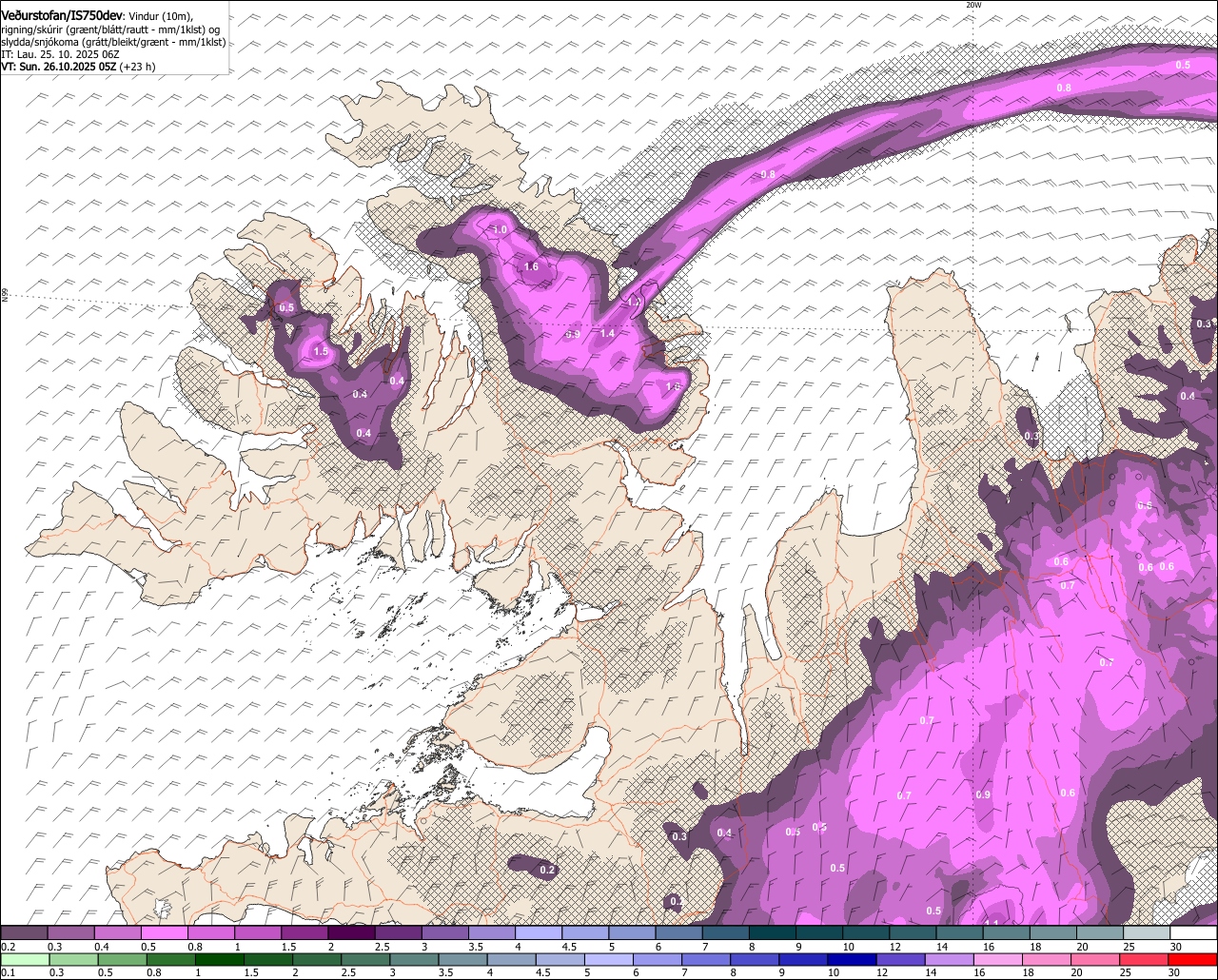
Task: Select top legend swatch between 4 and 4.5
Action: (x=539, y=933)
